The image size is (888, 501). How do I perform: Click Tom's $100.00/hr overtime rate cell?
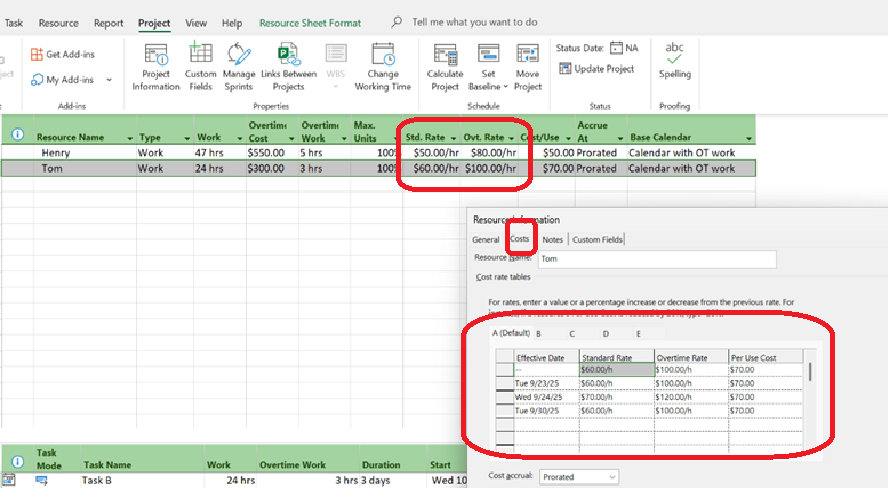click(x=490, y=169)
